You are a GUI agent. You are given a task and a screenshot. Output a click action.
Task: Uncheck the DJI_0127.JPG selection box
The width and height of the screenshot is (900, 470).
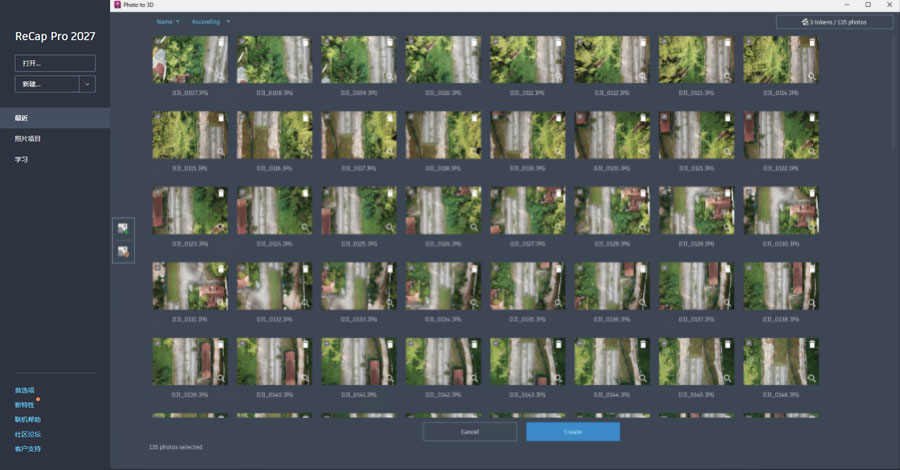[494, 193]
